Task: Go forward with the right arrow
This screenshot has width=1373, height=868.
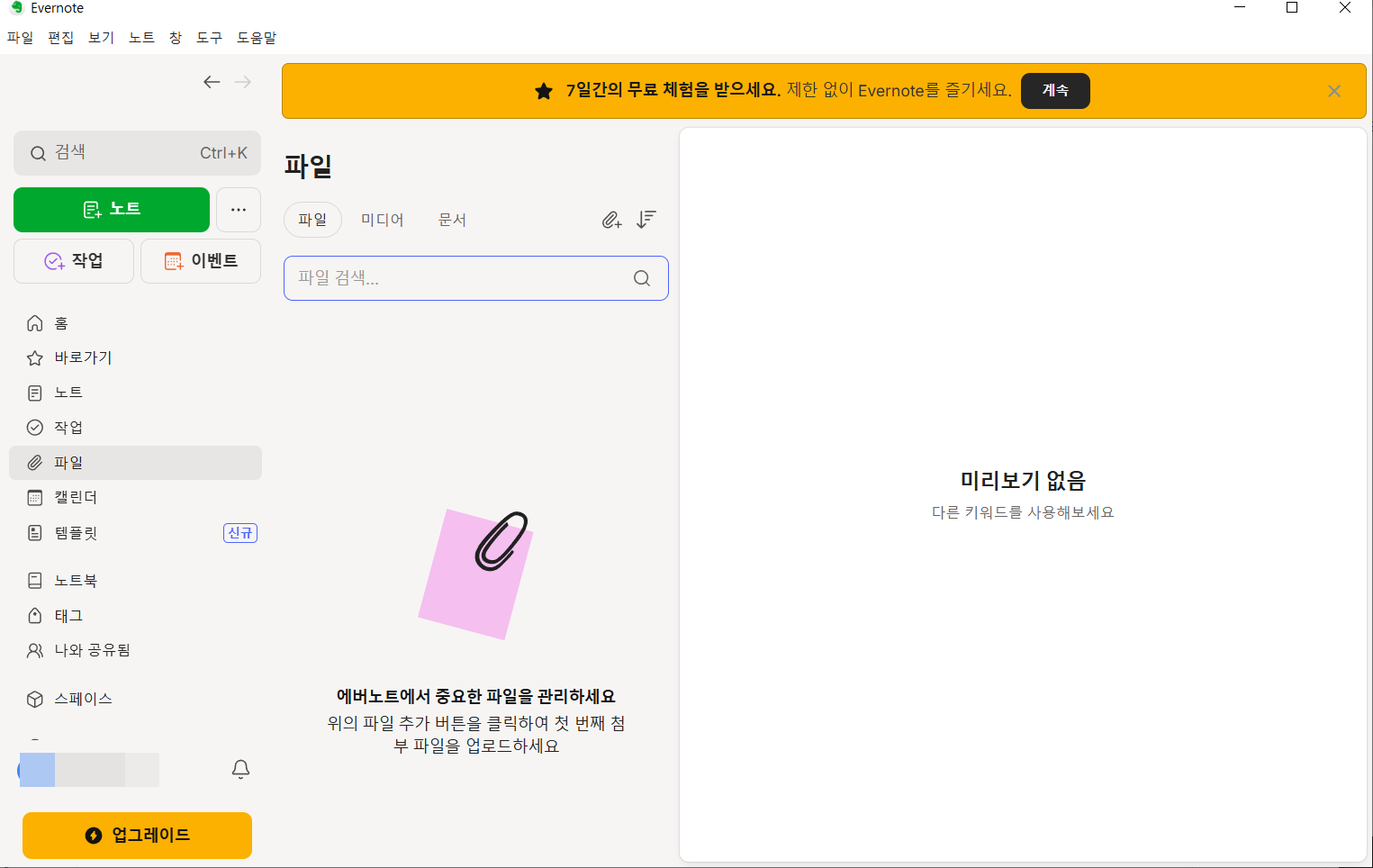Action: 243,82
